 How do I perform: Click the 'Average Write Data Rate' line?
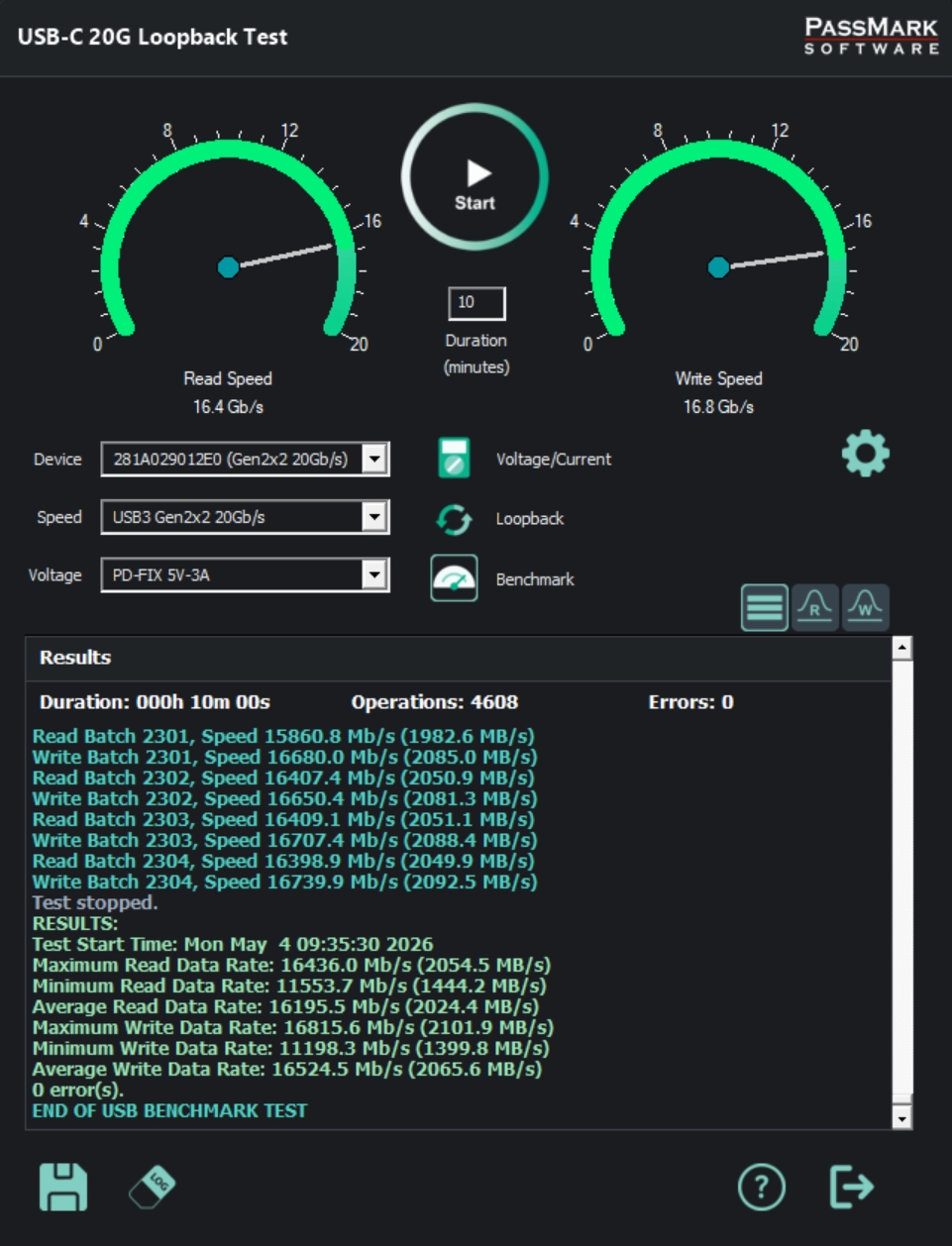(287, 1069)
